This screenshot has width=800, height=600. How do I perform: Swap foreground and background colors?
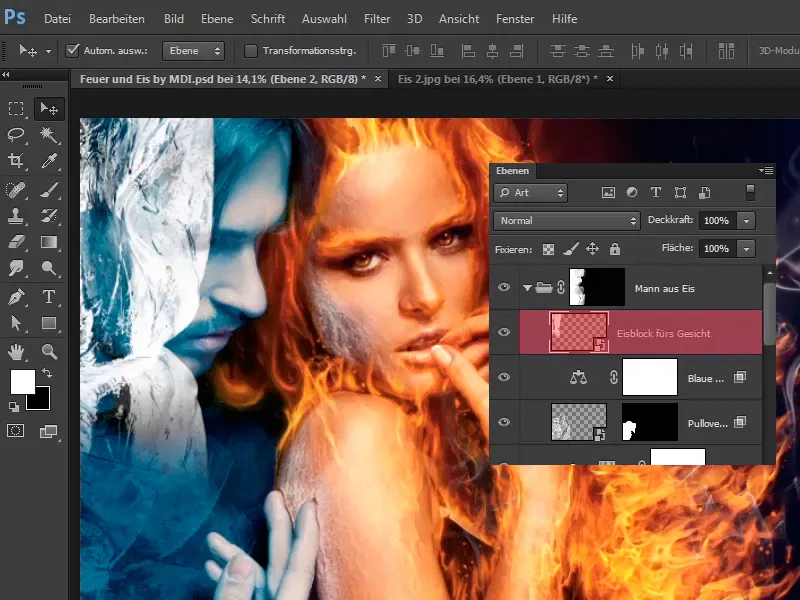pos(46,373)
